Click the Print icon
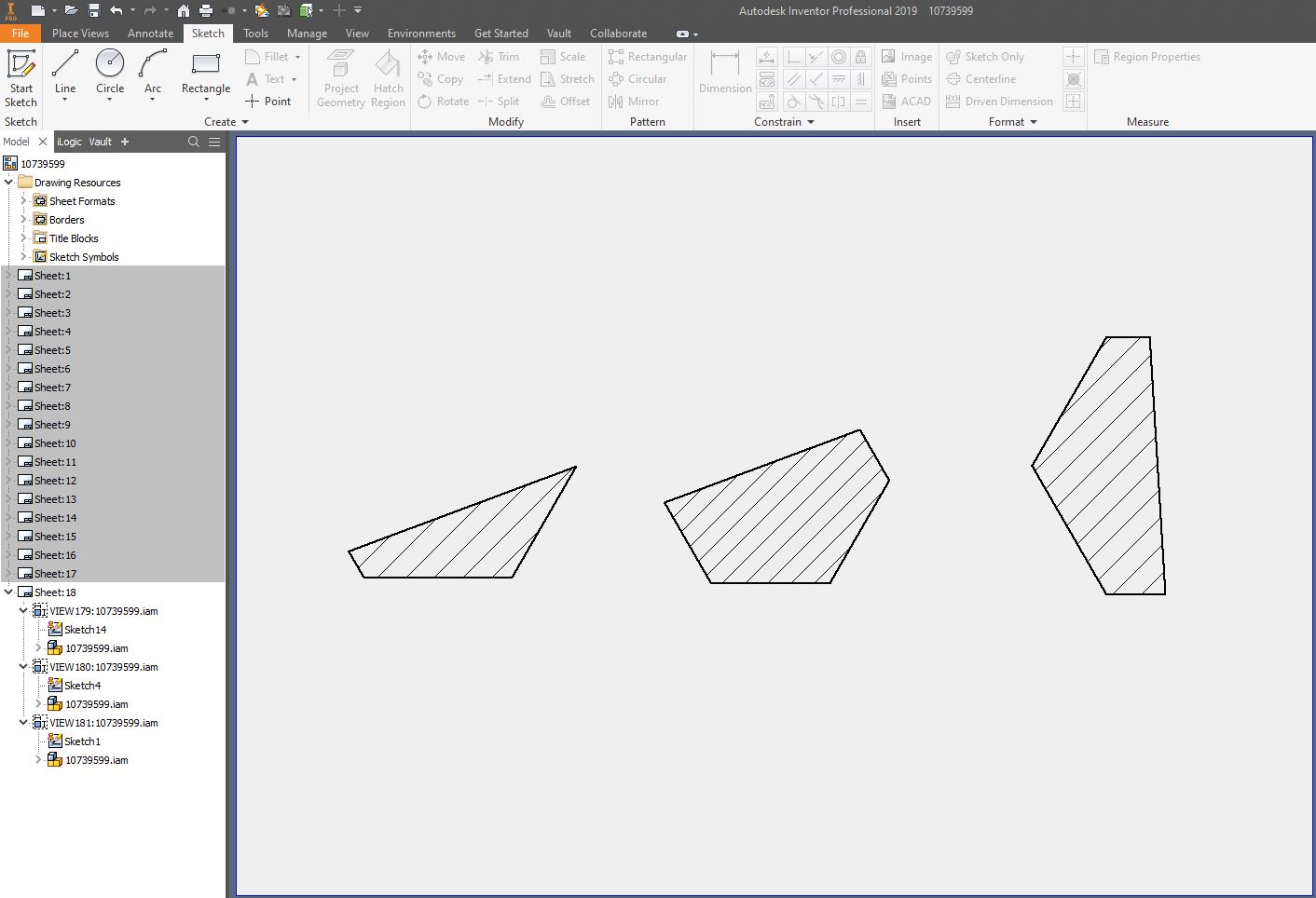The height and width of the screenshot is (898, 1316). (x=206, y=10)
